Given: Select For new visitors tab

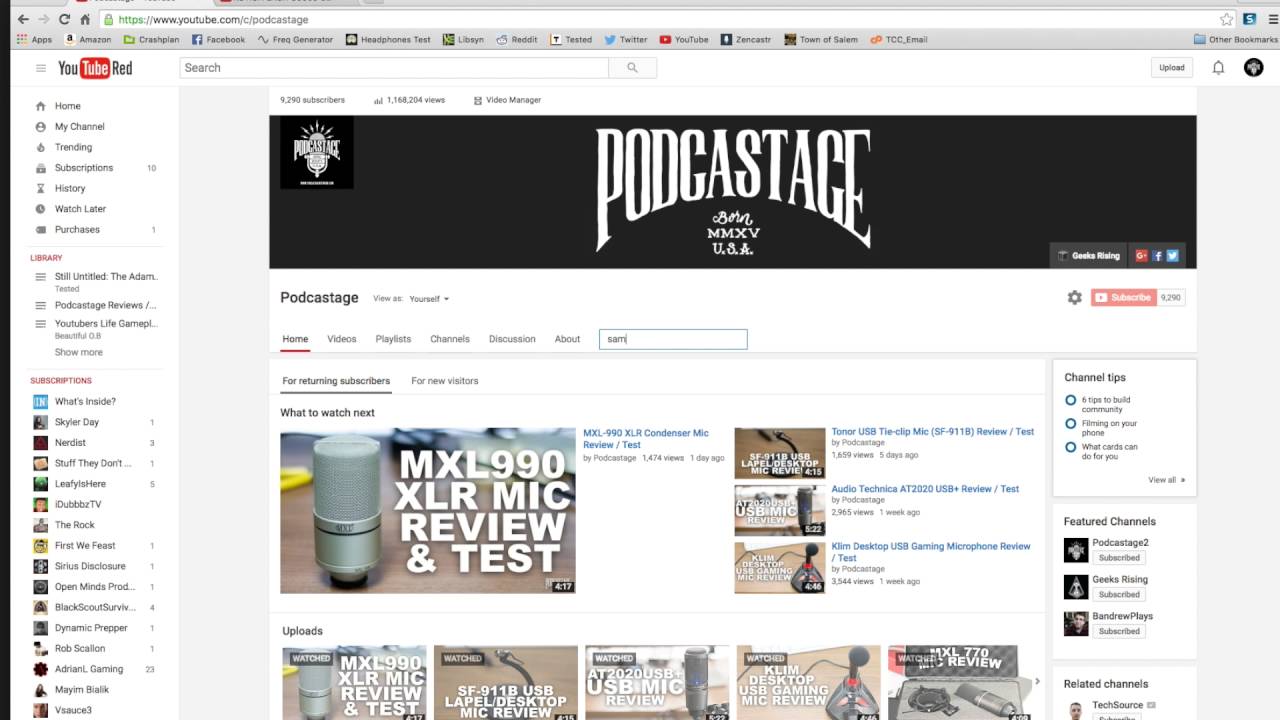Looking at the screenshot, I should click(445, 381).
